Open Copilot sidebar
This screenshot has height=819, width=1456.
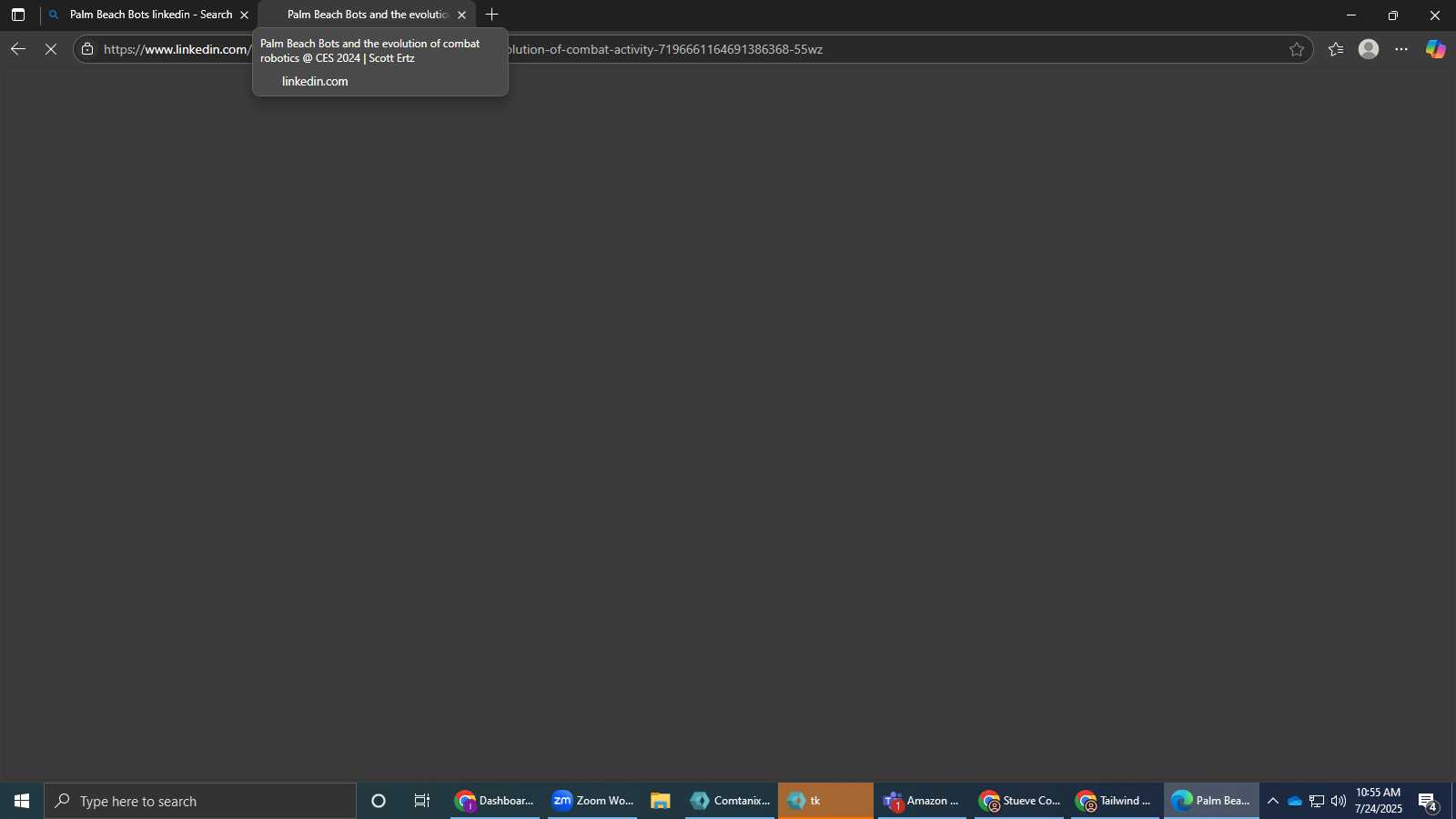pyautogui.click(x=1436, y=49)
